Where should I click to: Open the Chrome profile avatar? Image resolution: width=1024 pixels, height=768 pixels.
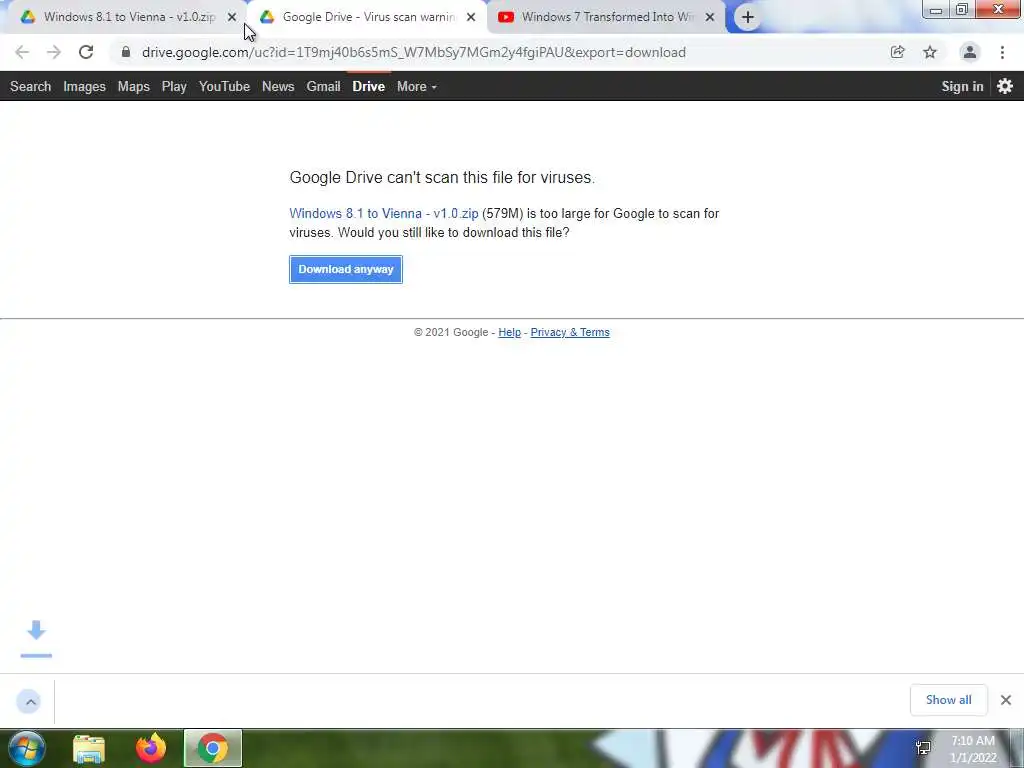point(970,52)
